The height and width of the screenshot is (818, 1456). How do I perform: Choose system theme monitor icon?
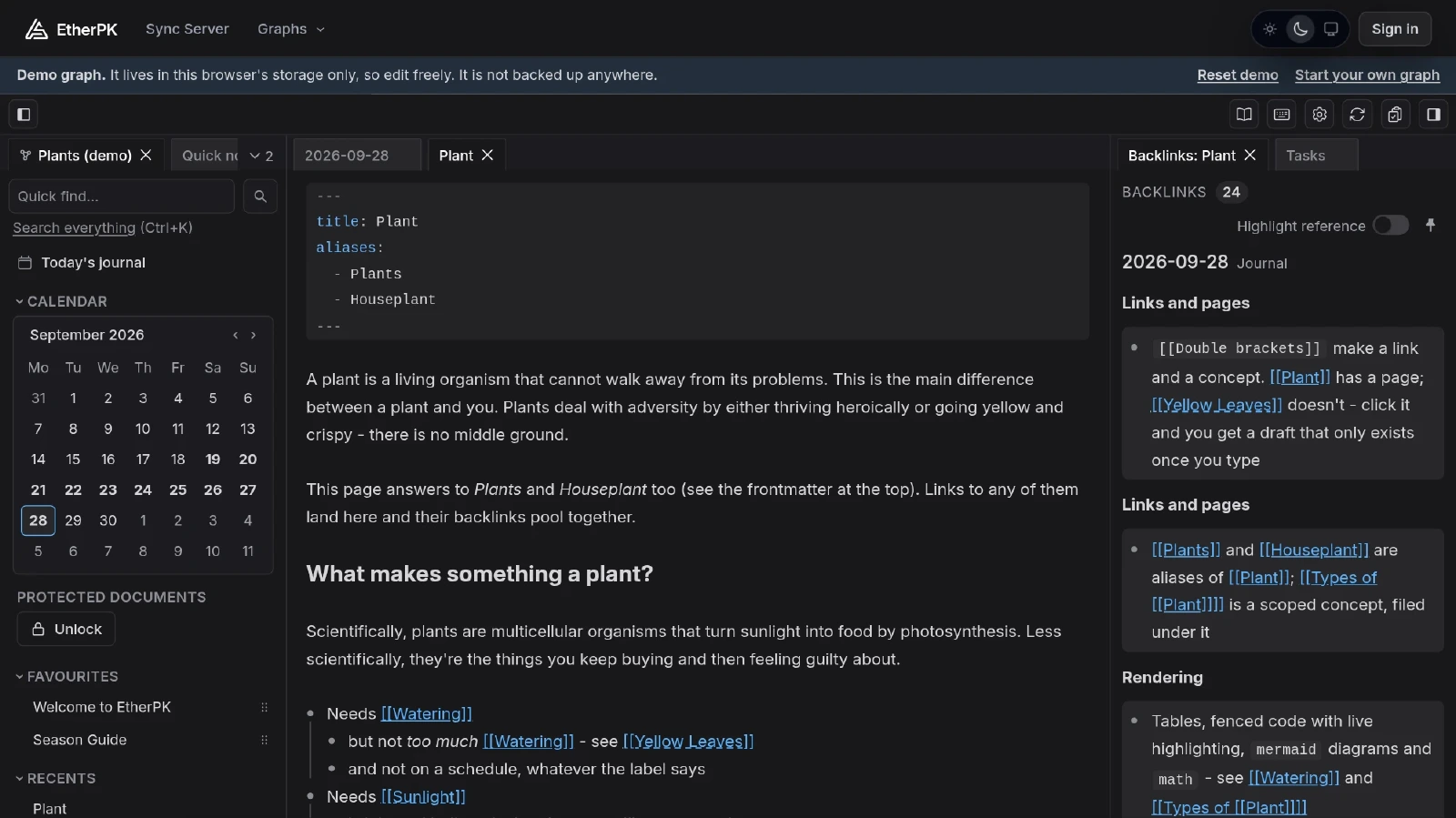click(1330, 29)
